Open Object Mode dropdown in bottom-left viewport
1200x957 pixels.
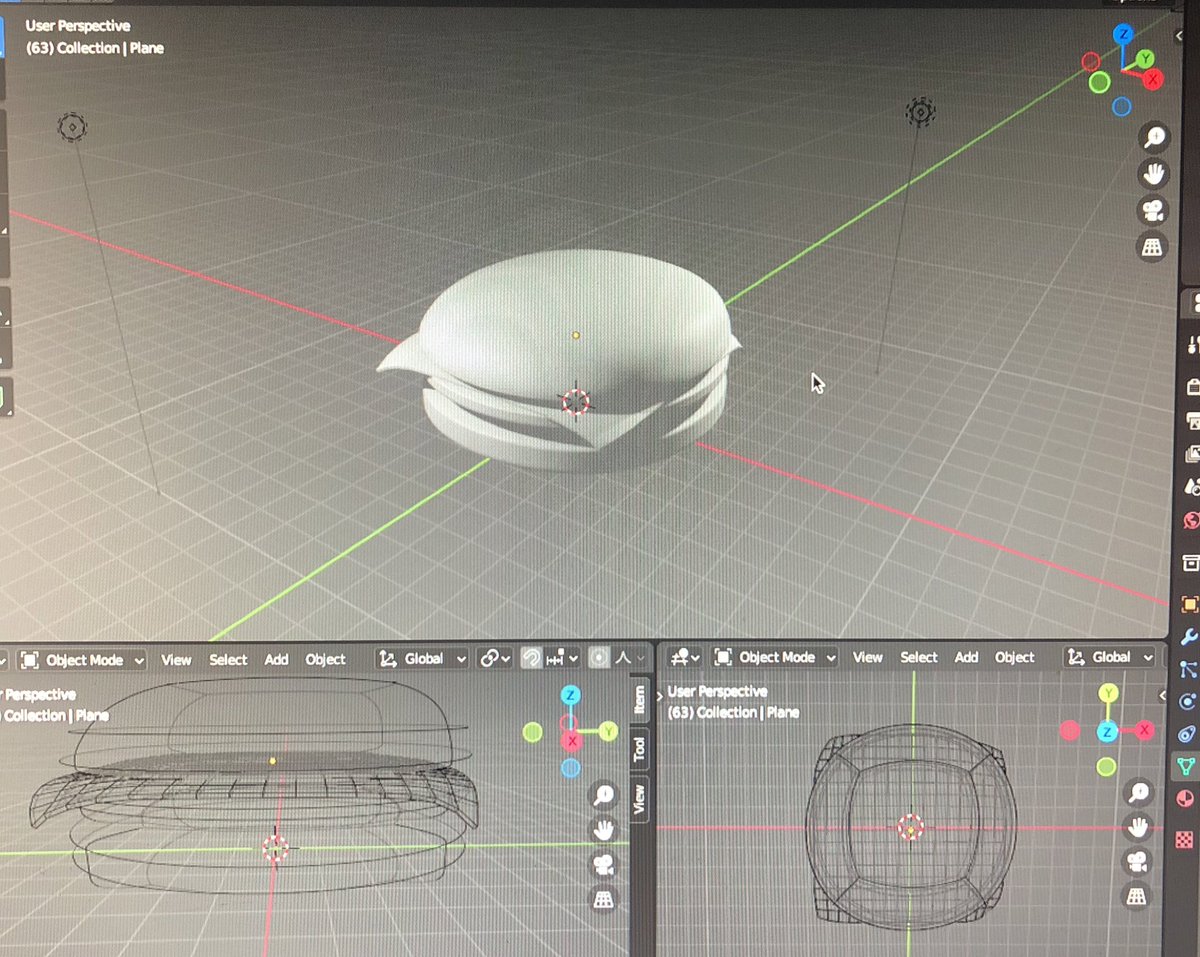point(83,660)
